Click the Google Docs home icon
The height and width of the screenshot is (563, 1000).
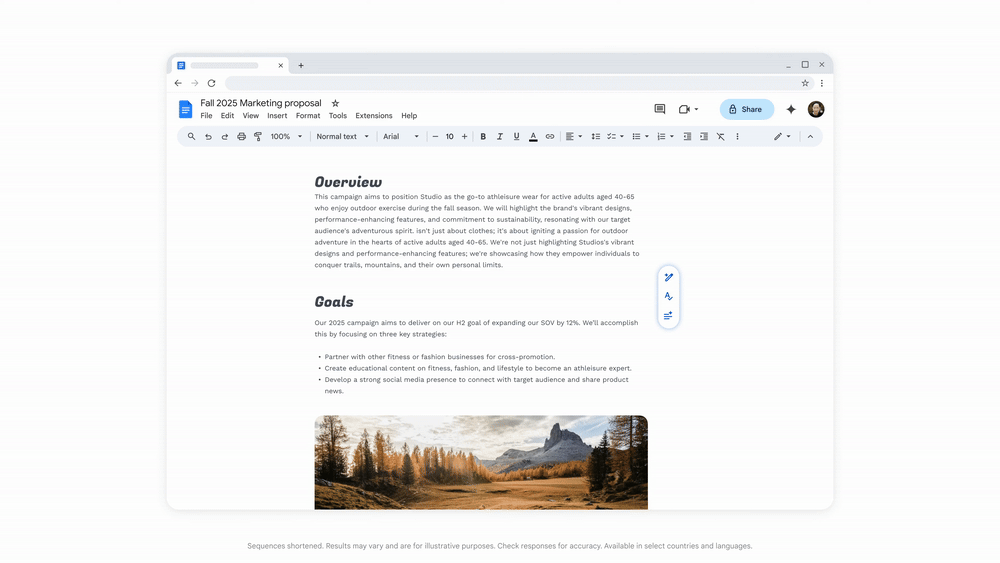click(185, 109)
